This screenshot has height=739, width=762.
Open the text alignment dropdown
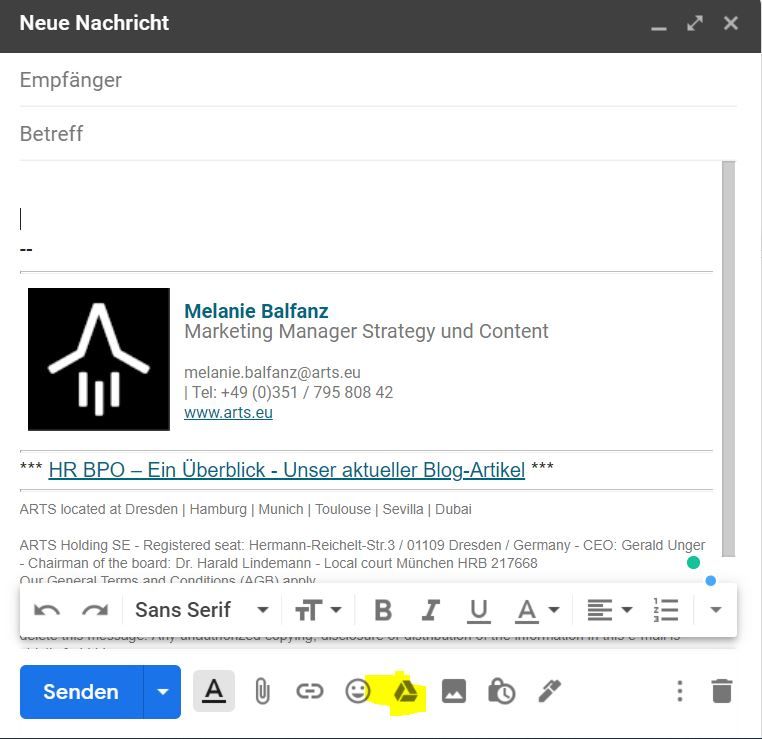[x=610, y=610]
